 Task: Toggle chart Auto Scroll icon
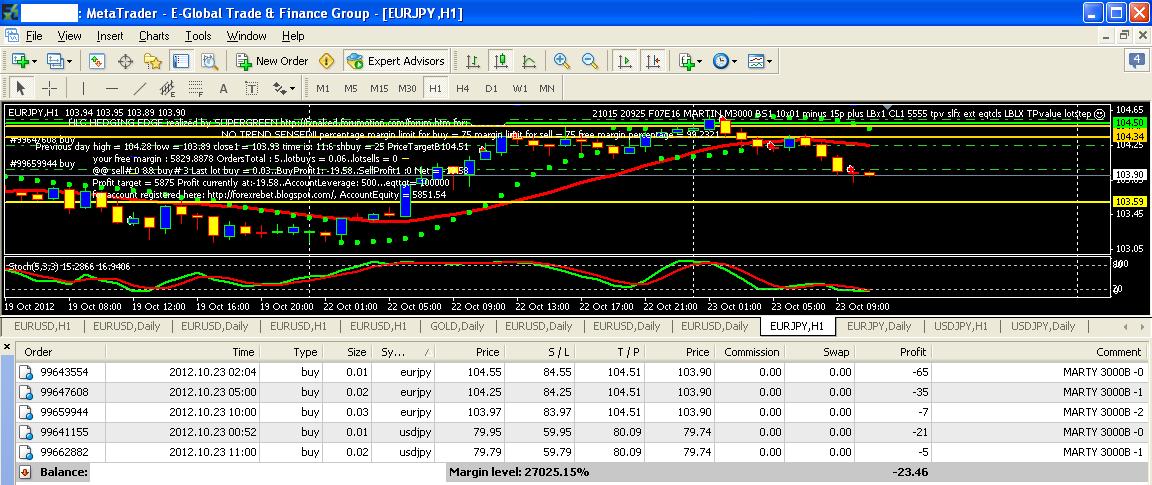pyautogui.click(x=624, y=61)
